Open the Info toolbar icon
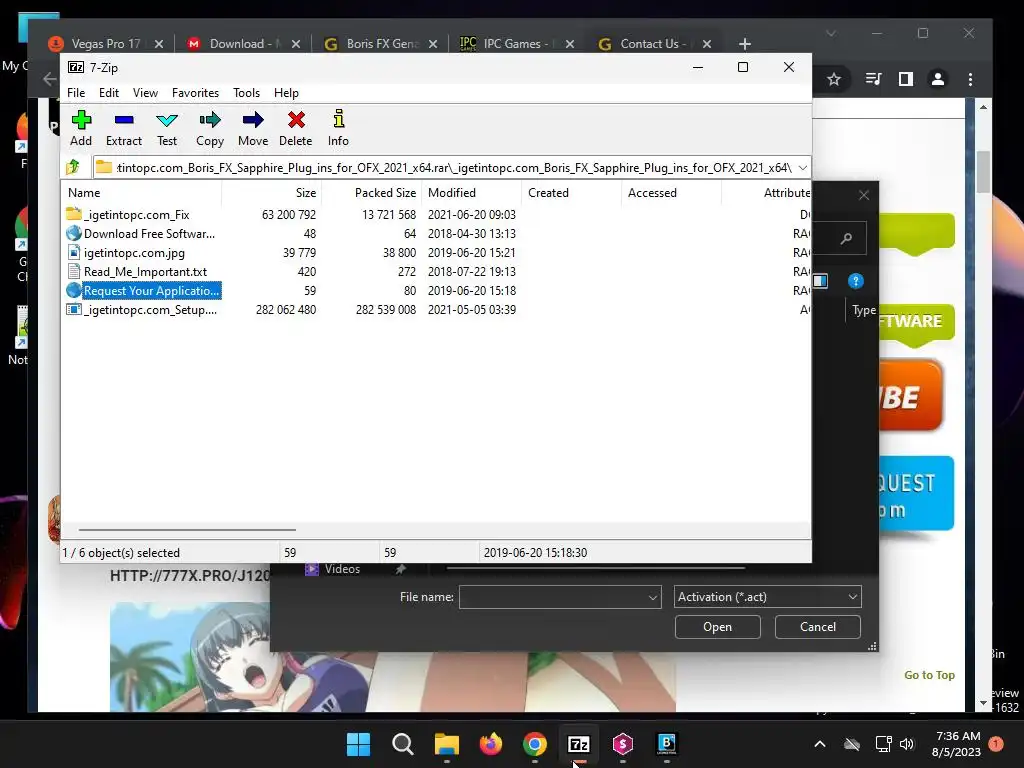Image resolution: width=1024 pixels, height=768 pixels. pos(338,128)
